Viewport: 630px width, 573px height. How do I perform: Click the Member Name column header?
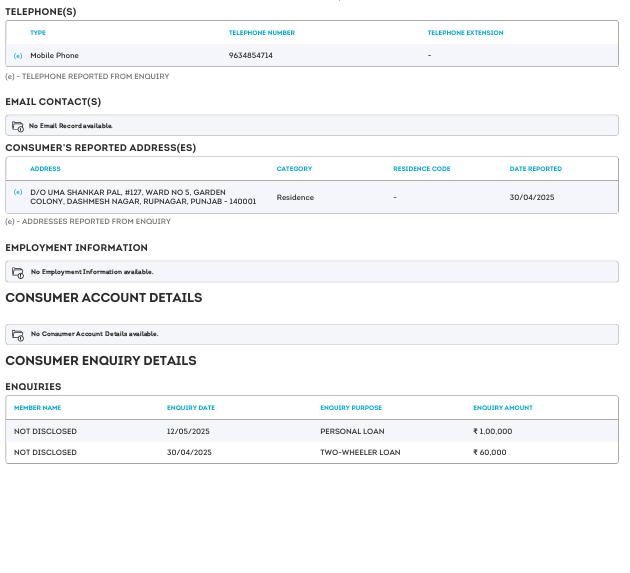[37, 408]
